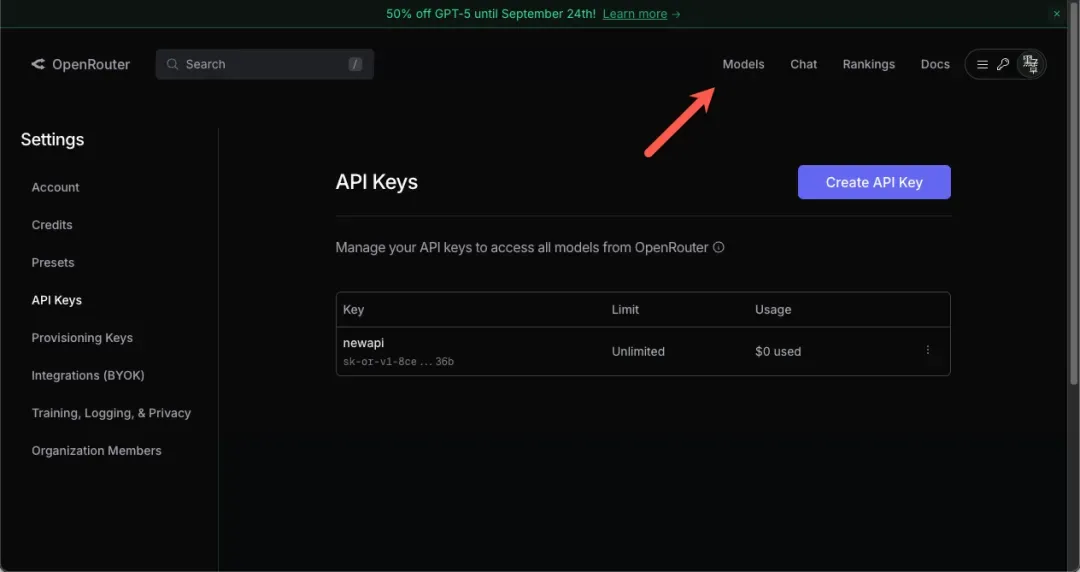Screen dimensions: 1080x572
Task: Open the Credits settings section
Action: 52,225
